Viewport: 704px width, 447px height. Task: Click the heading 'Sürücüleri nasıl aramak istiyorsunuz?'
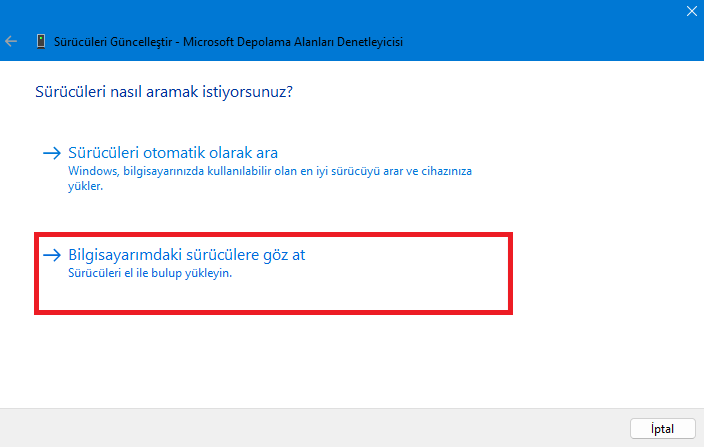(164, 92)
